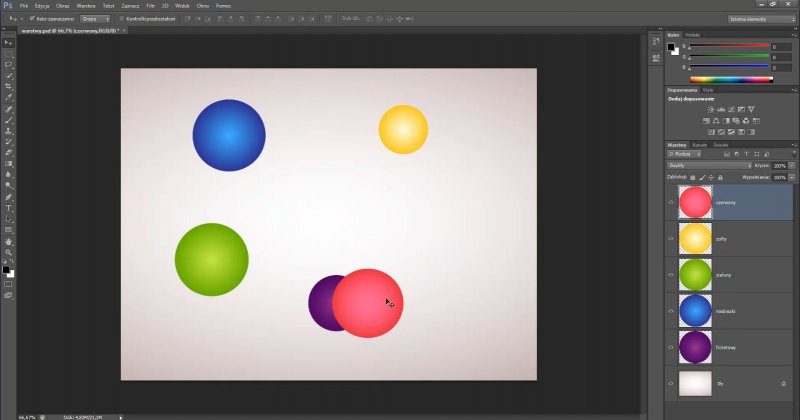Expand the Istotne elementy workspace dropdown

[760, 18]
